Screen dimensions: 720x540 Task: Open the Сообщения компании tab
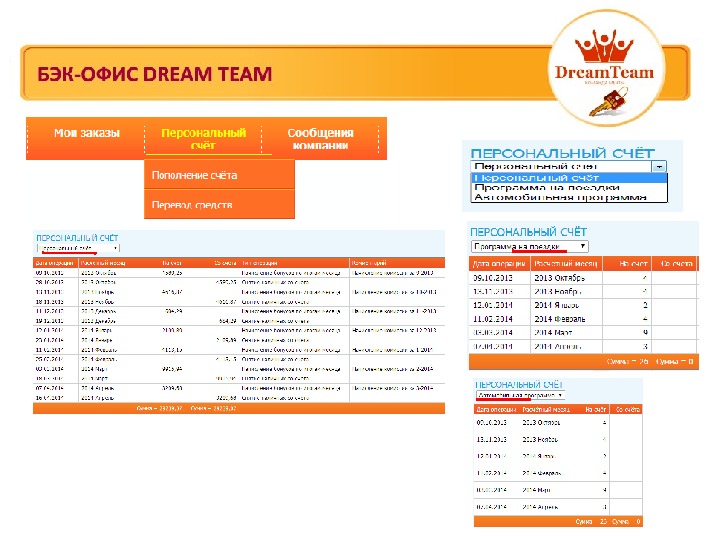point(320,139)
